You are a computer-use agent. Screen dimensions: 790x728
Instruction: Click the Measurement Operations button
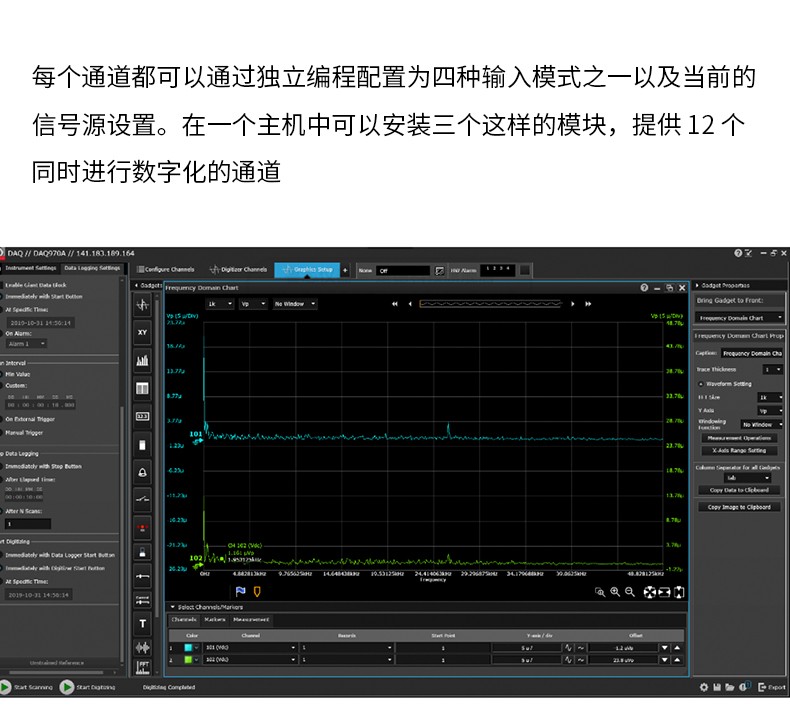click(739, 438)
